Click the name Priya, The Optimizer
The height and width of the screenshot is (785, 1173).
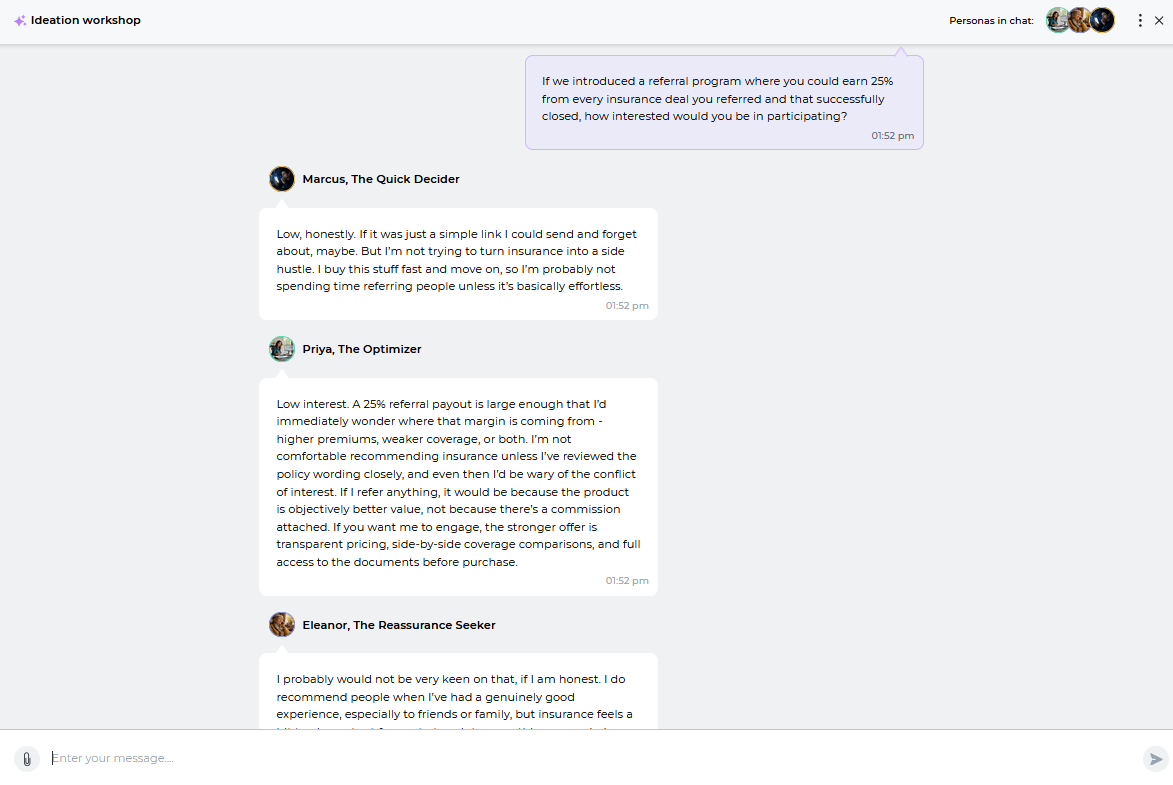pyautogui.click(x=361, y=349)
